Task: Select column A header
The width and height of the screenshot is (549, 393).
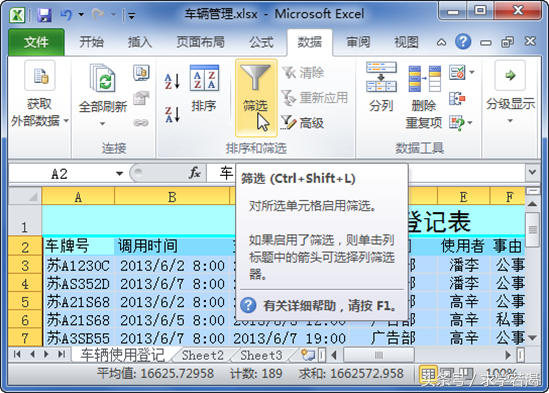Action: [x=78, y=197]
